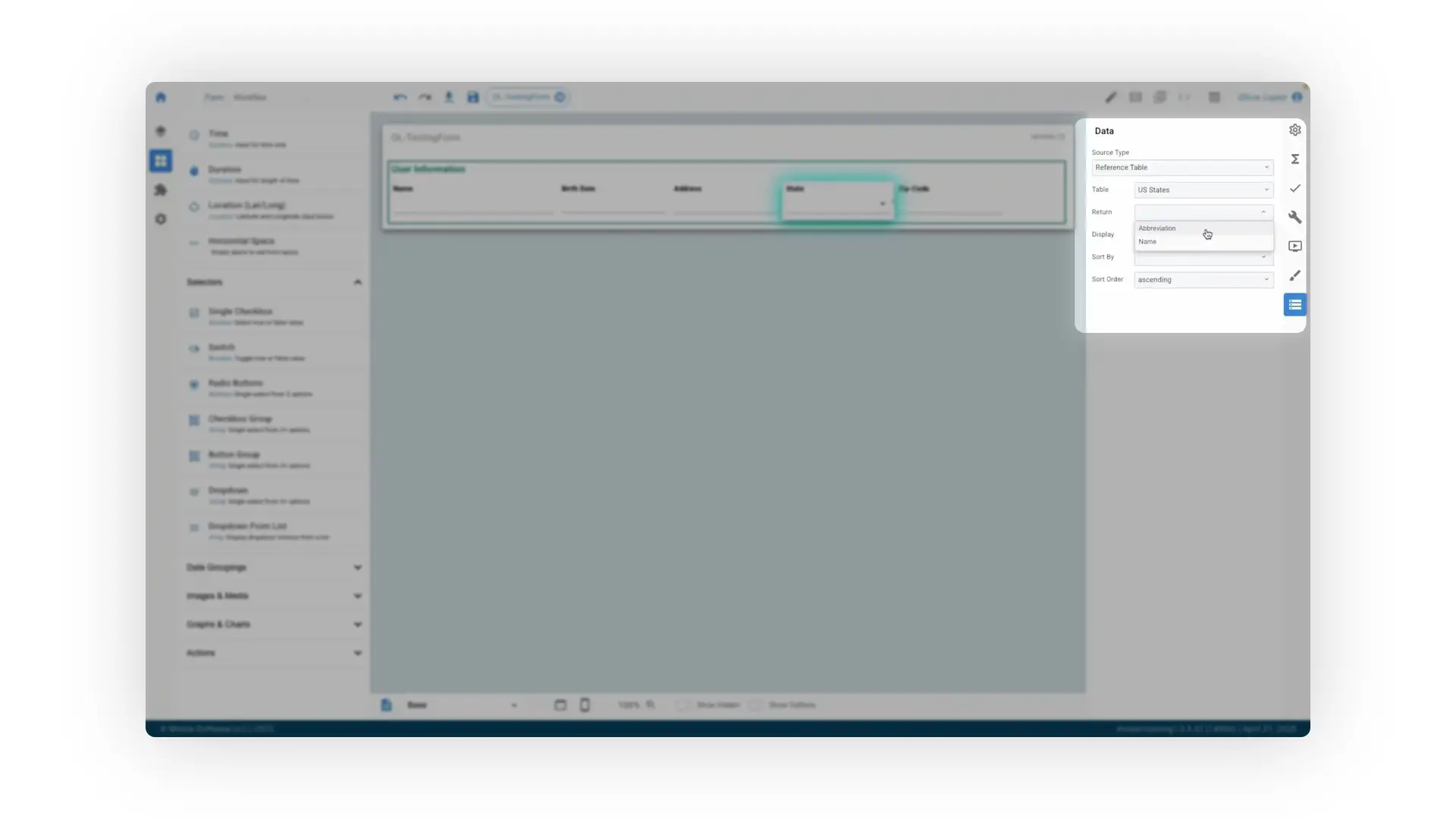Screen dimensions: 1456x819
Task: Click the Sort By input field
Action: point(1203,257)
